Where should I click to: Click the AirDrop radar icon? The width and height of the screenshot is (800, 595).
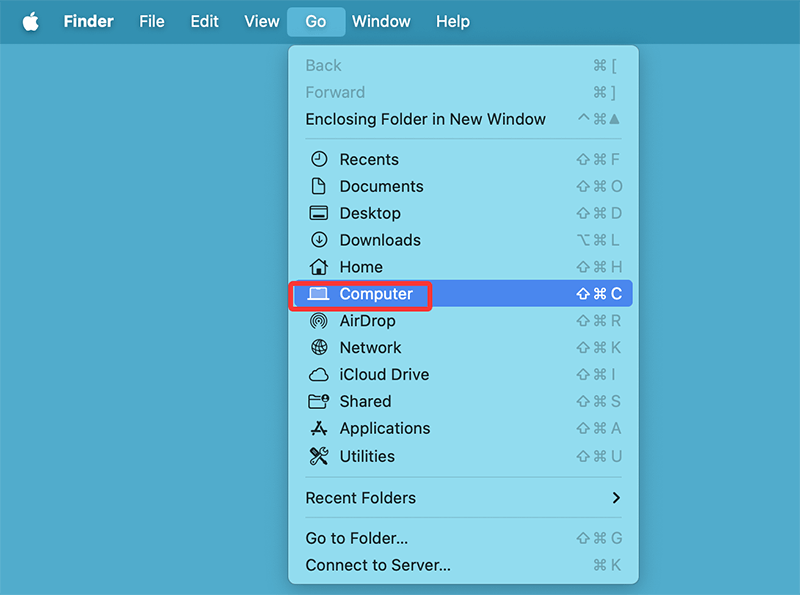coord(319,321)
